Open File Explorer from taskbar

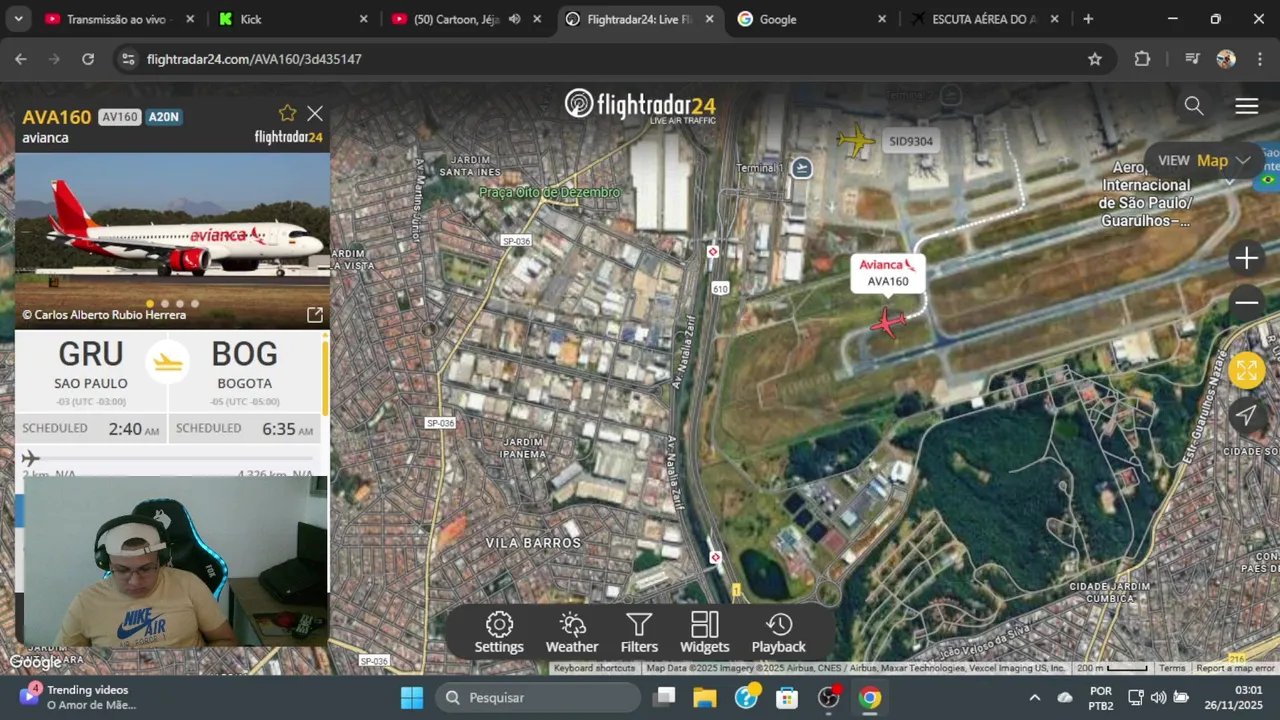coord(705,698)
